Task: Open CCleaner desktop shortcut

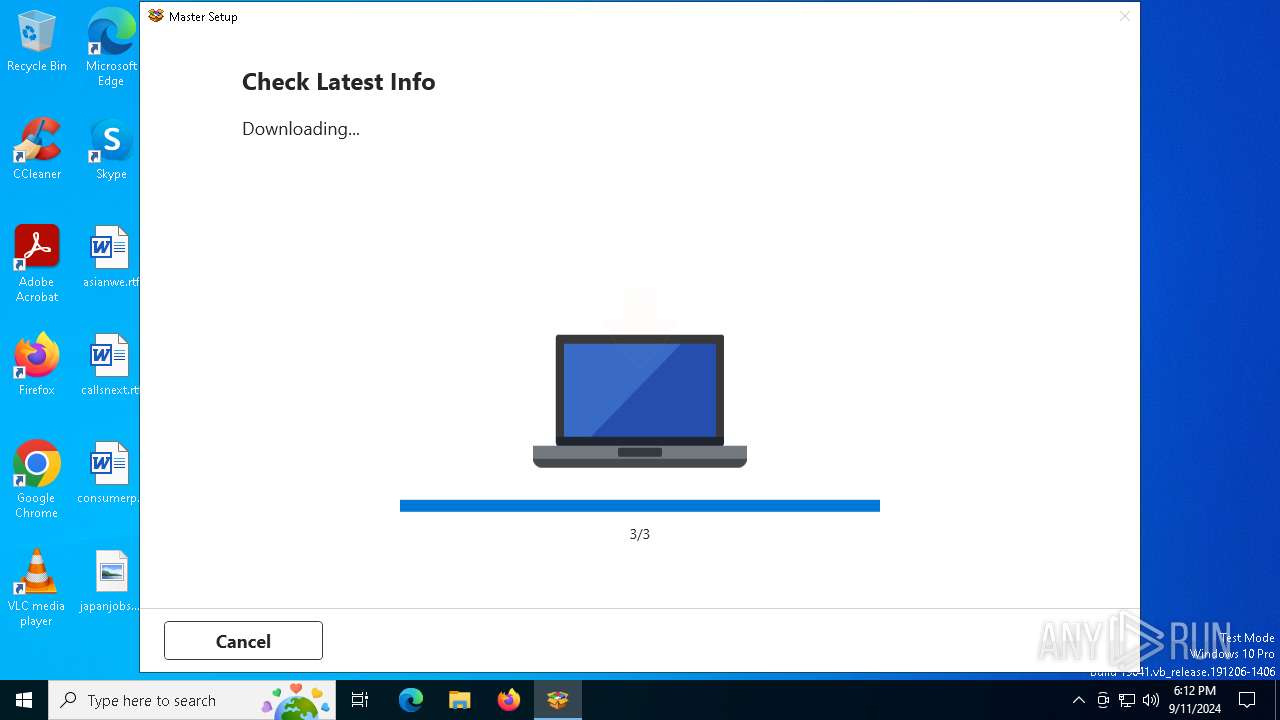Action: click(x=37, y=149)
